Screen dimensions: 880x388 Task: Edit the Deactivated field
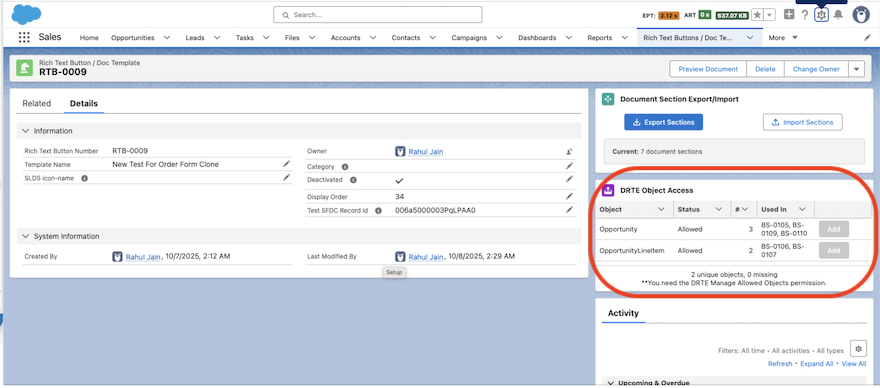(569, 179)
